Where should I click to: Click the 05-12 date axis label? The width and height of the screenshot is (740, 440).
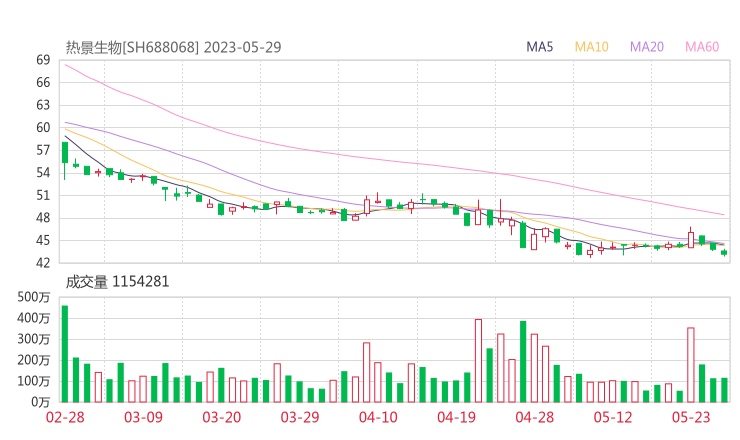click(x=613, y=417)
